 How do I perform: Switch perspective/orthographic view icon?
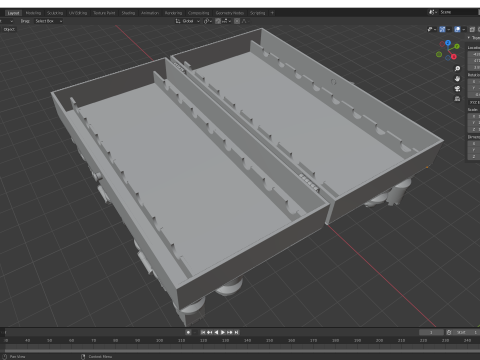(457, 99)
